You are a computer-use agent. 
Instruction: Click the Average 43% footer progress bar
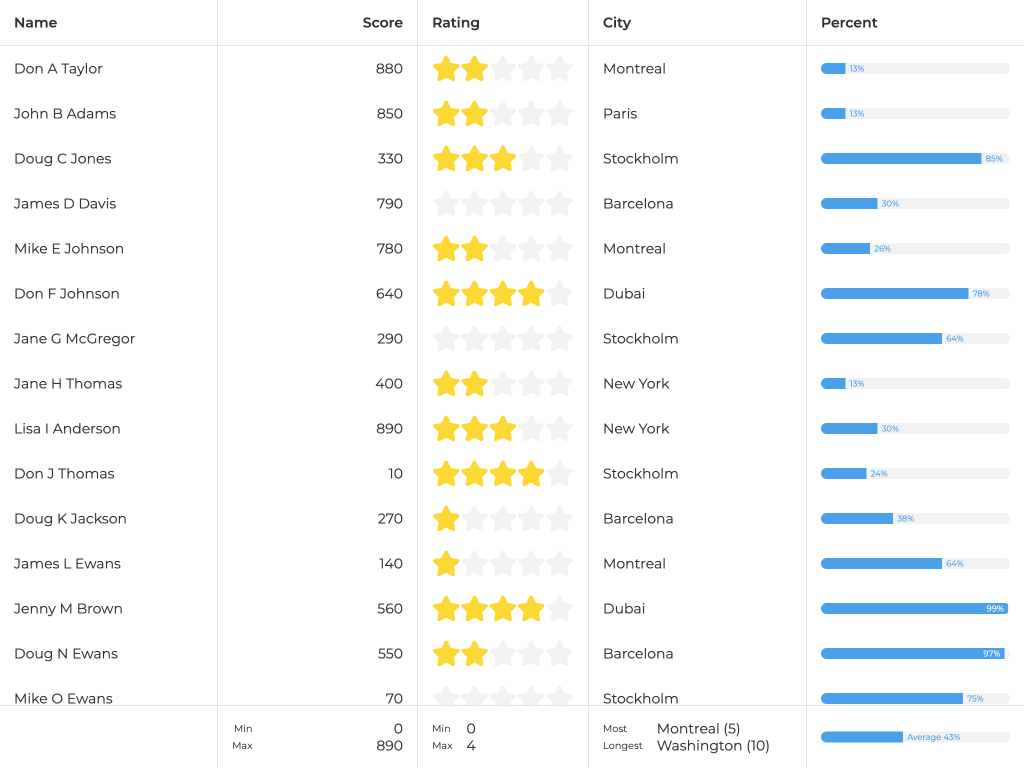914,737
